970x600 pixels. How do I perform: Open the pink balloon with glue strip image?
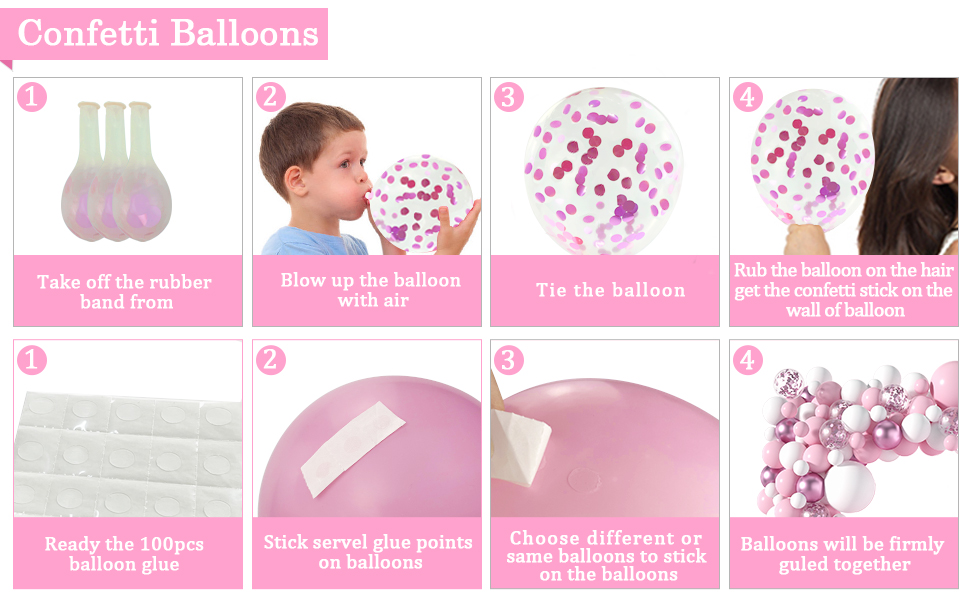pos(367,429)
